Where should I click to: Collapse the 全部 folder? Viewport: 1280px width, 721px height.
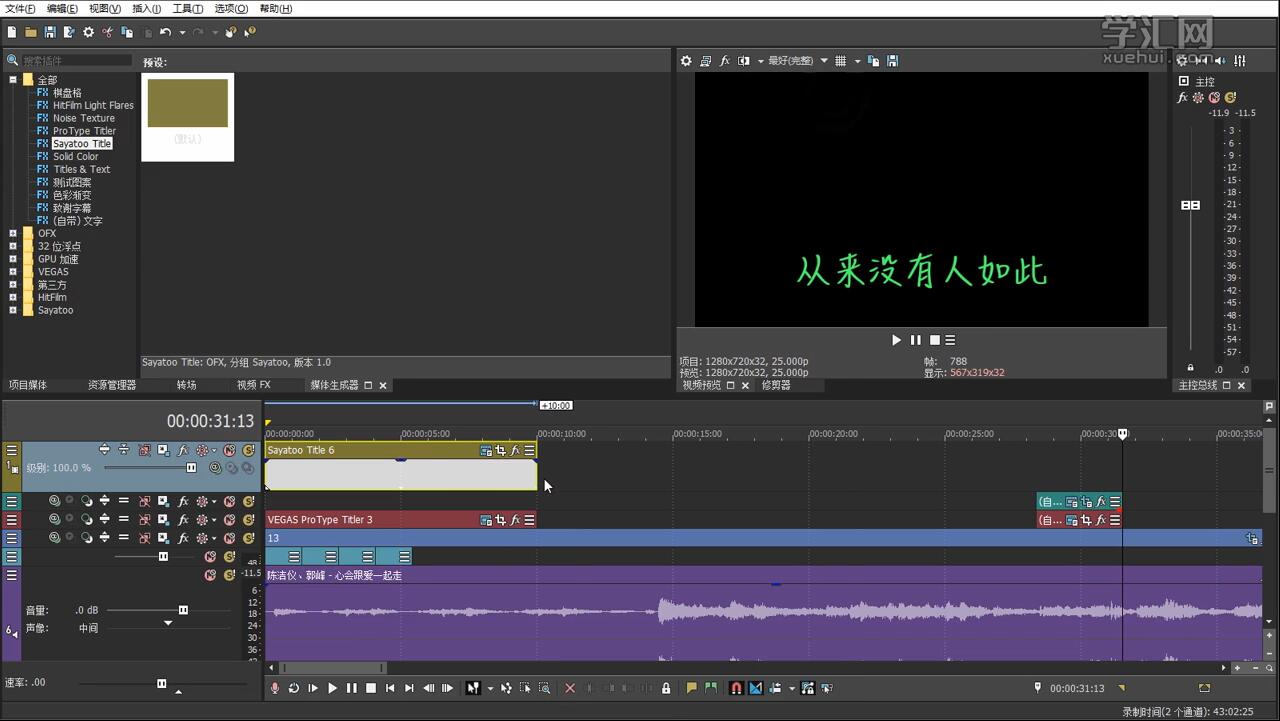pyautogui.click(x=13, y=80)
